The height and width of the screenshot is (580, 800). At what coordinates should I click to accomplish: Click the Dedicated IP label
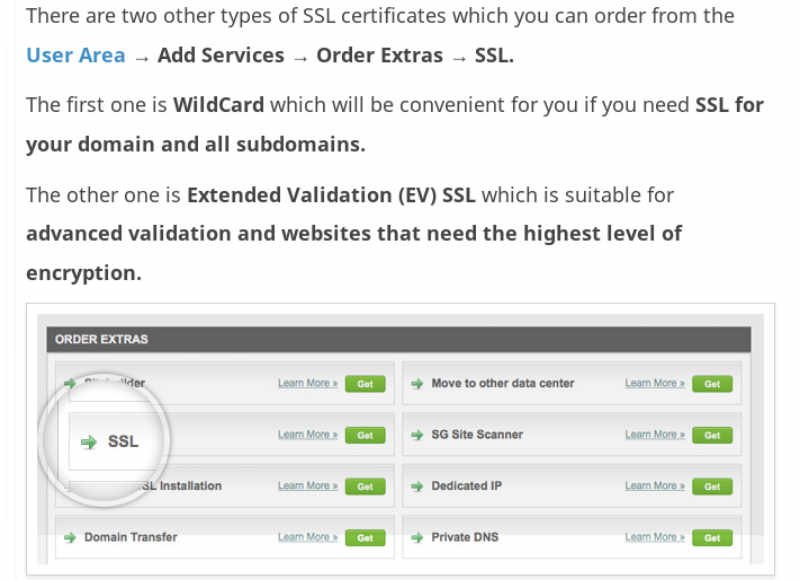(x=466, y=486)
